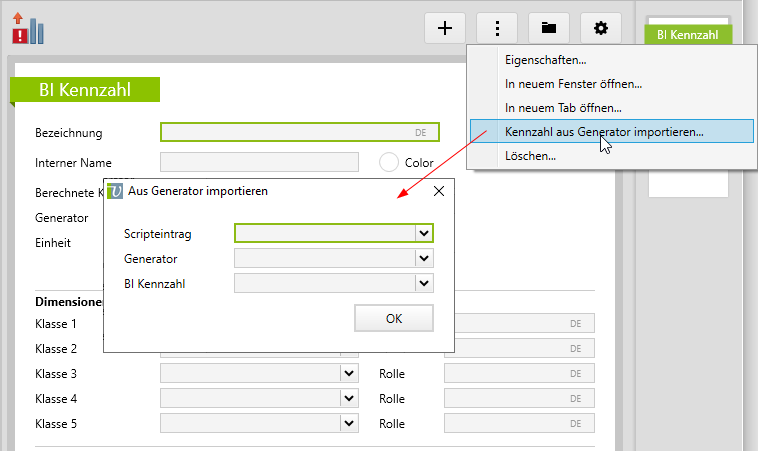This screenshot has width=758, height=451.
Task: Pick a color using the Color circle
Action: point(389,162)
